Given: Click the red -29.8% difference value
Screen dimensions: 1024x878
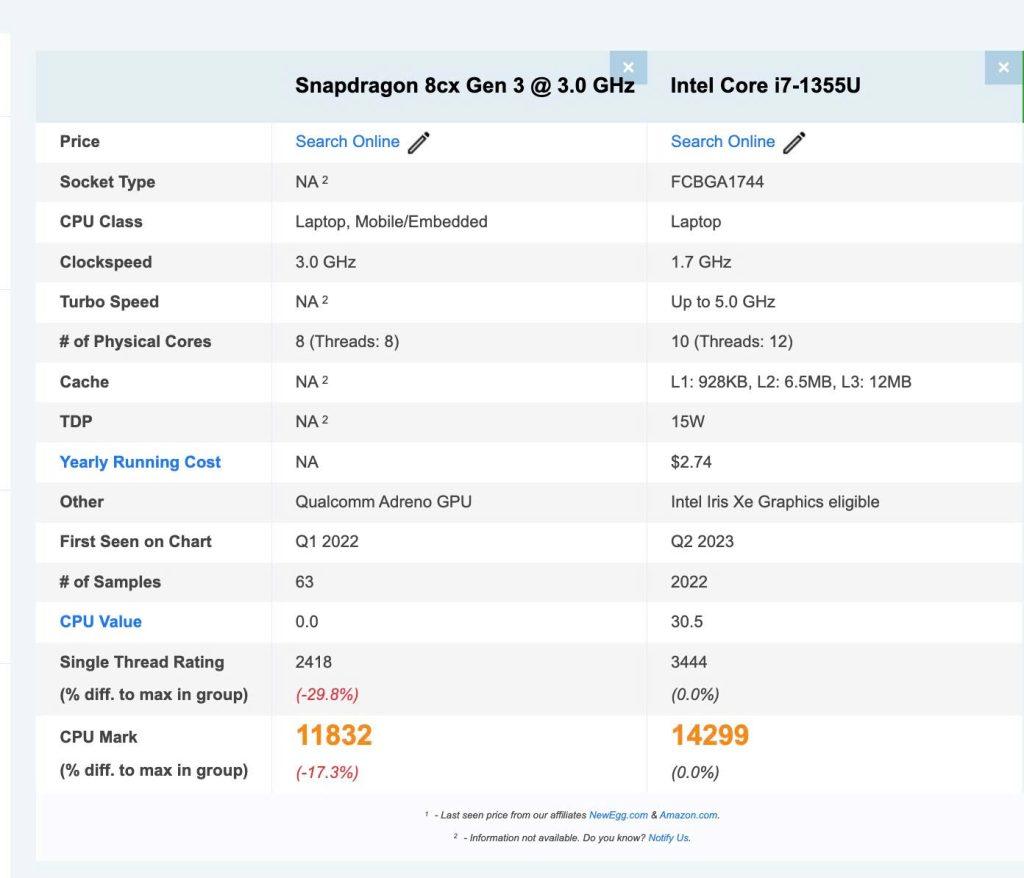Looking at the screenshot, I should pyautogui.click(x=326, y=695).
